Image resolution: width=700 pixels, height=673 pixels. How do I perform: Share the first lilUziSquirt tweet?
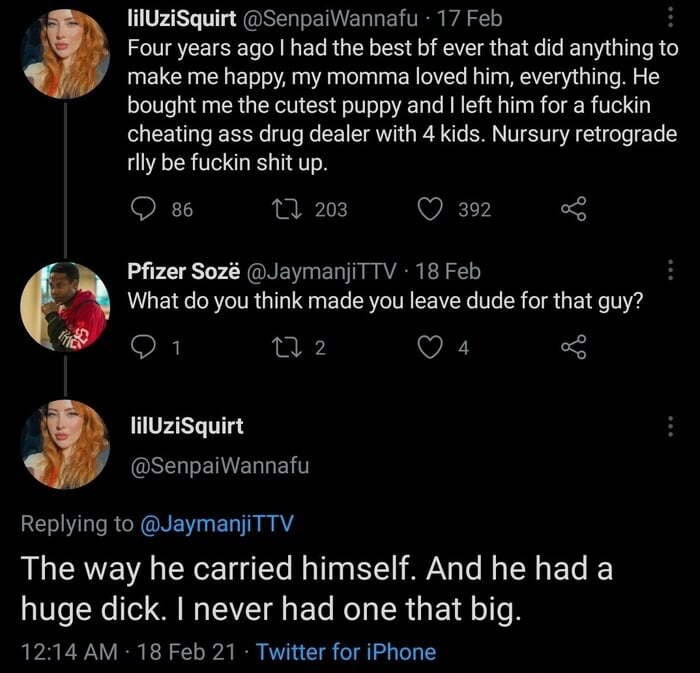point(572,208)
